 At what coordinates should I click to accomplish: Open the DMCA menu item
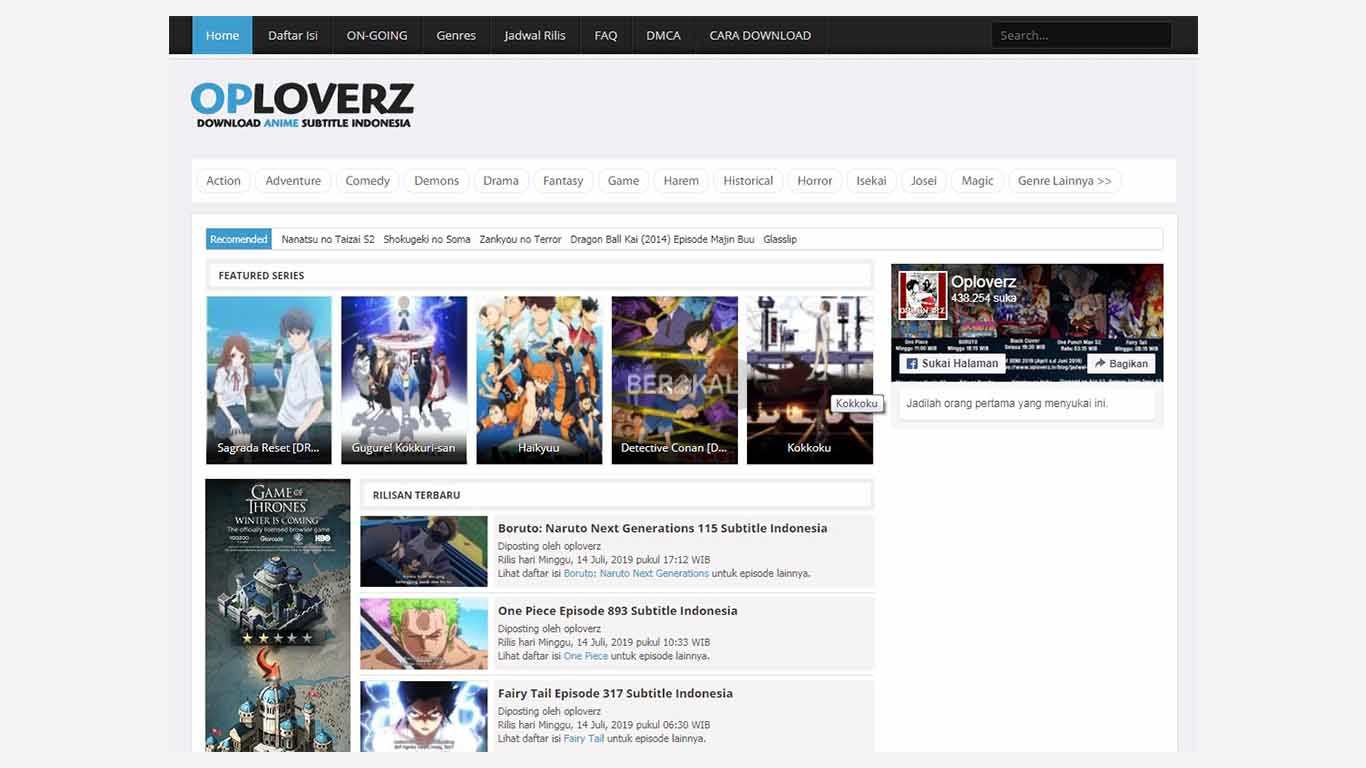coord(663,35)
